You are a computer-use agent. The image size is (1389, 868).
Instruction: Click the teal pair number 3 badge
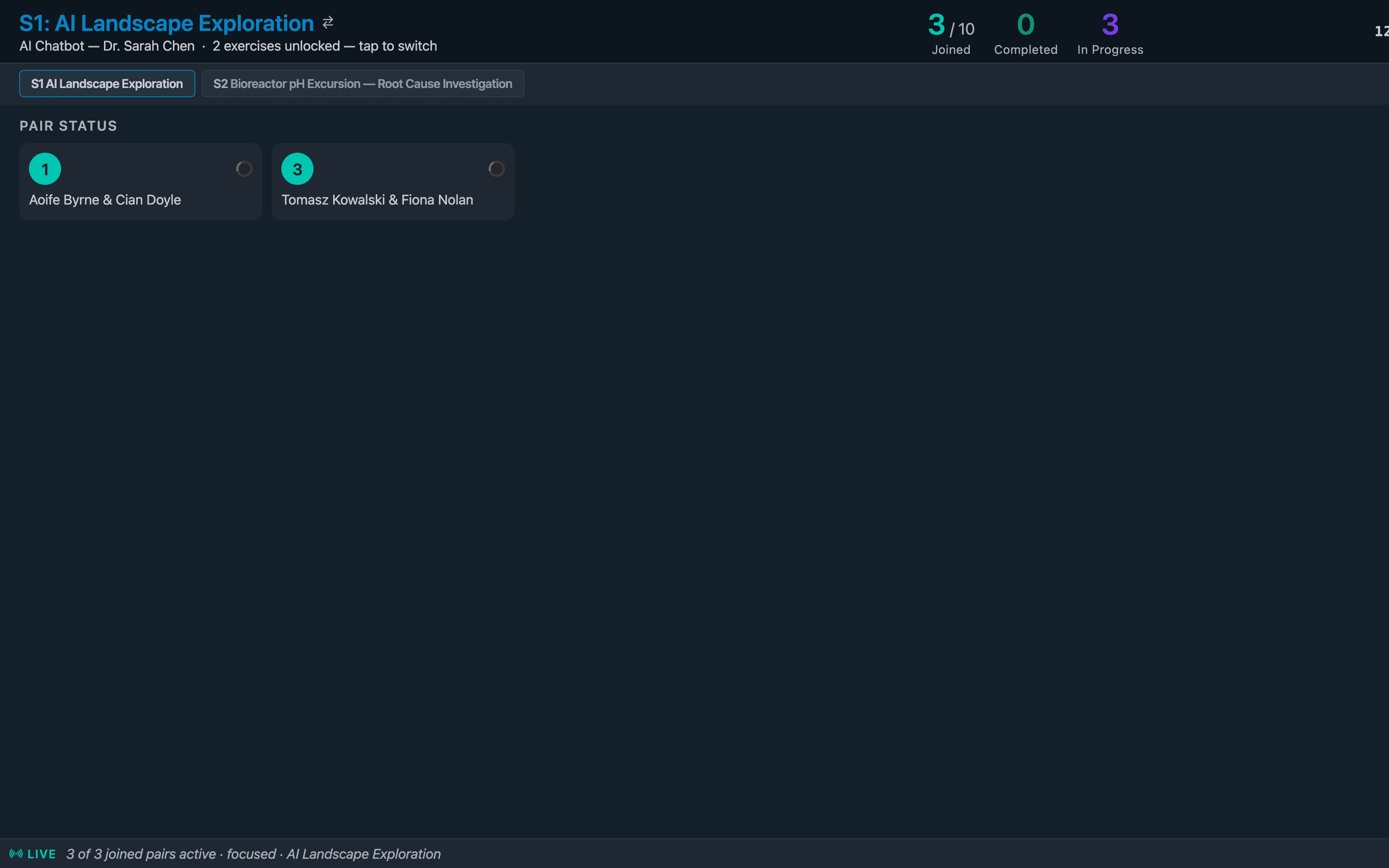[297, 169]
